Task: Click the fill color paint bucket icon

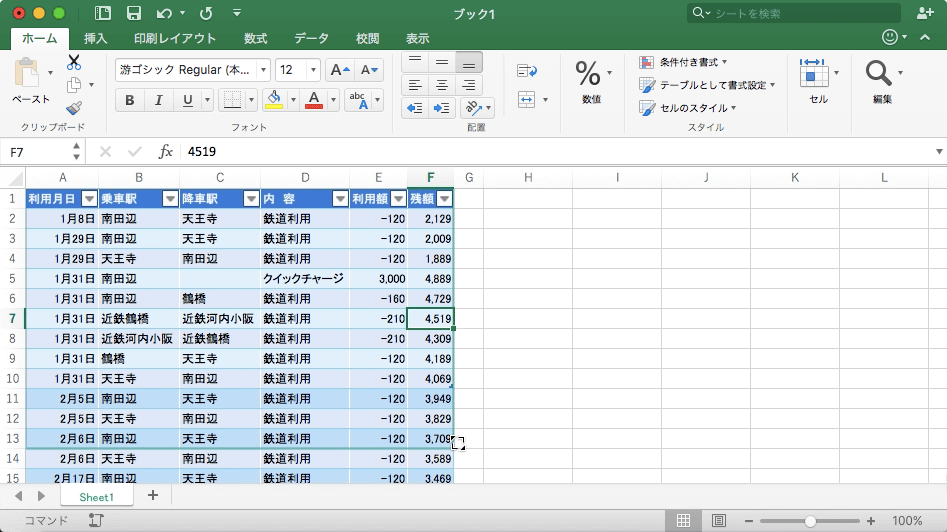Action: click(x=274, y=100)
